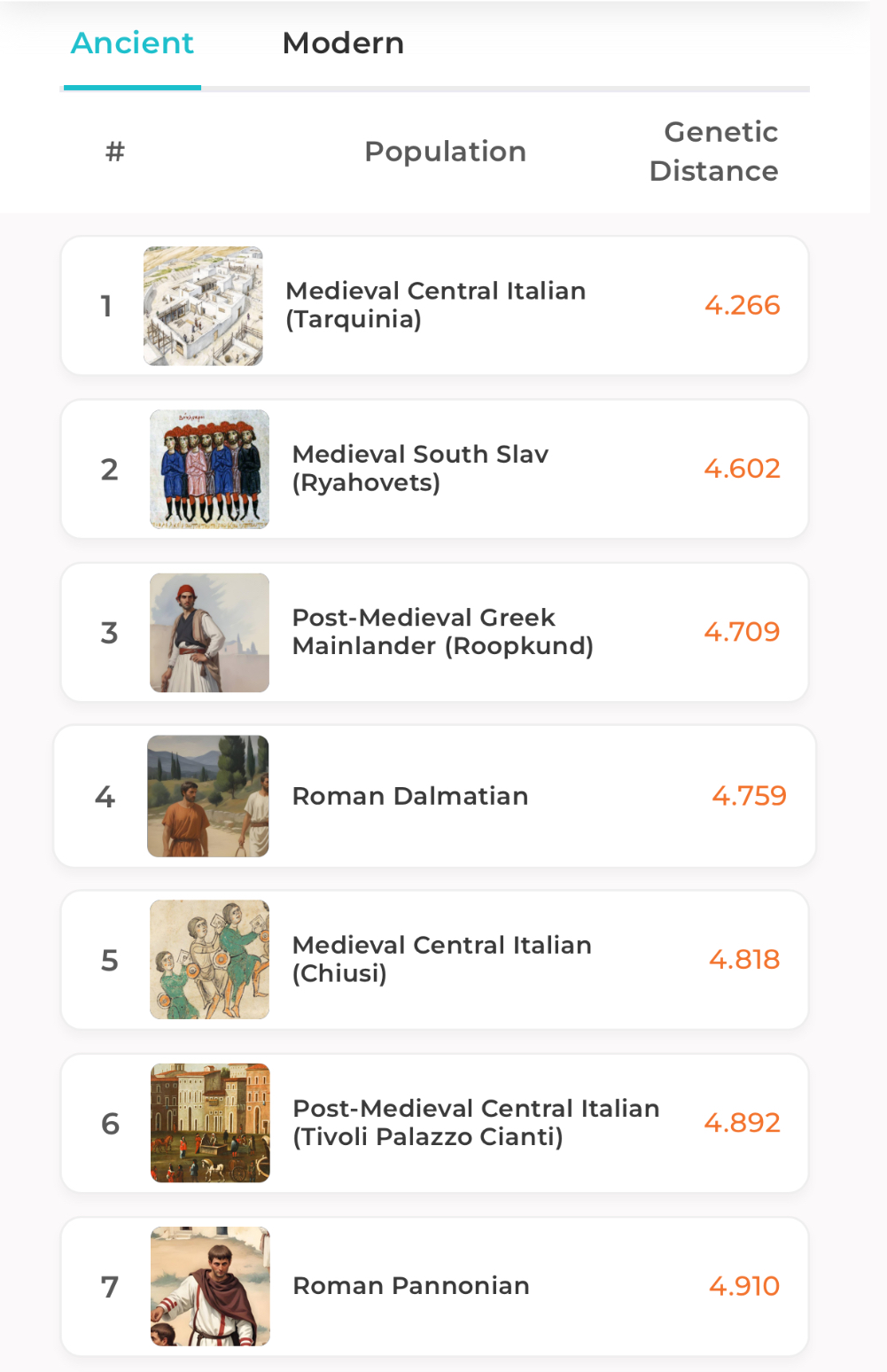The width and height of the screenshot is (887, 1372).
Task: Tap the Chiusi medieval figures thumbnail
Action: tap(209, 959)
